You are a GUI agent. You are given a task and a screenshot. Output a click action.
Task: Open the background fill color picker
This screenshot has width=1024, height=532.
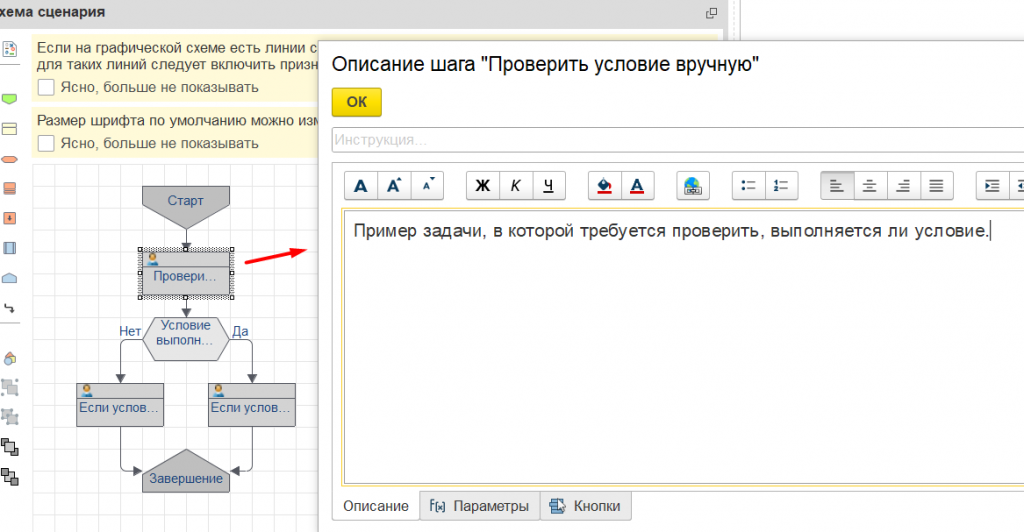point(605,186)
